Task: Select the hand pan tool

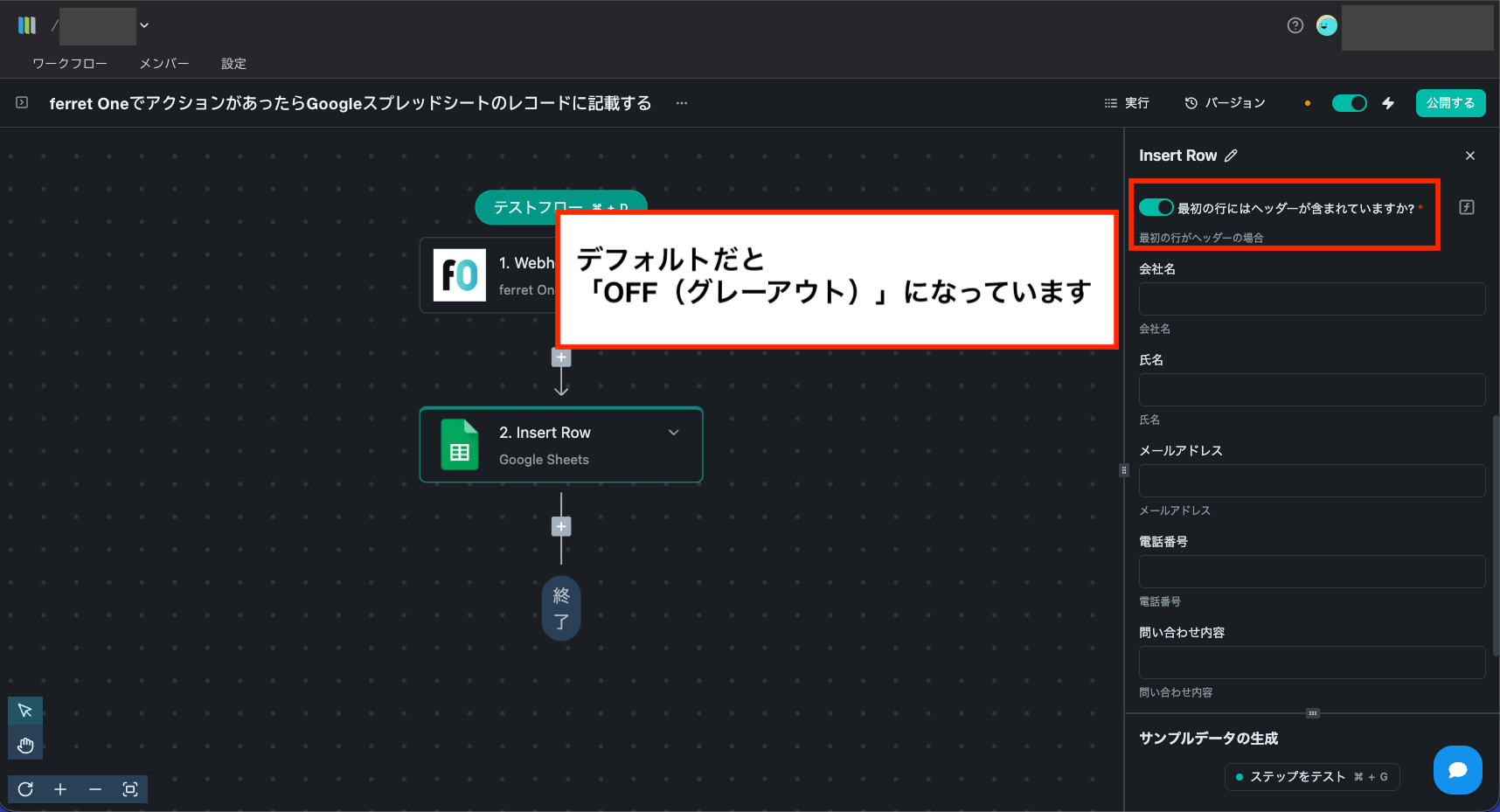Action: 25,746
